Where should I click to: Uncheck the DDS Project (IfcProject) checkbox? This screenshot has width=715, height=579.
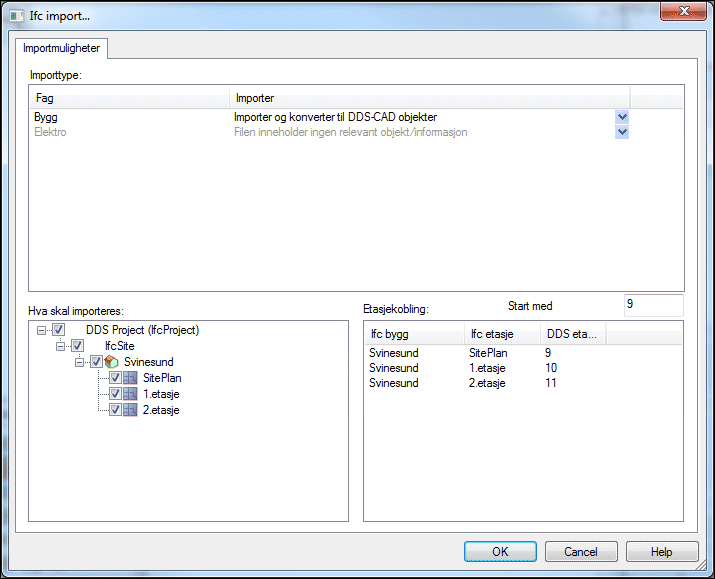tap(59, 330)
